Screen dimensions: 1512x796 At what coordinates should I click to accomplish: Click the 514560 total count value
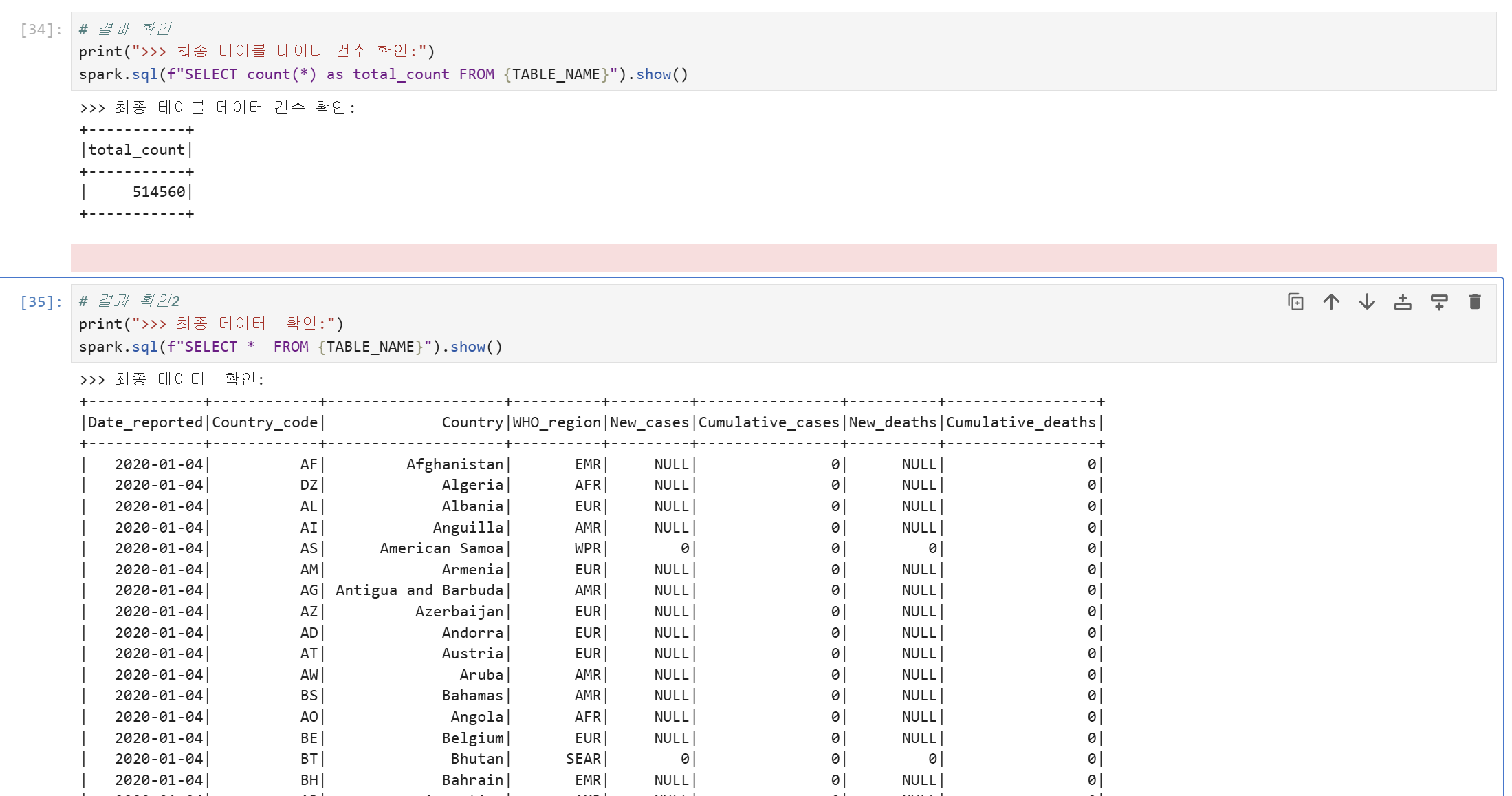(159, 192)
